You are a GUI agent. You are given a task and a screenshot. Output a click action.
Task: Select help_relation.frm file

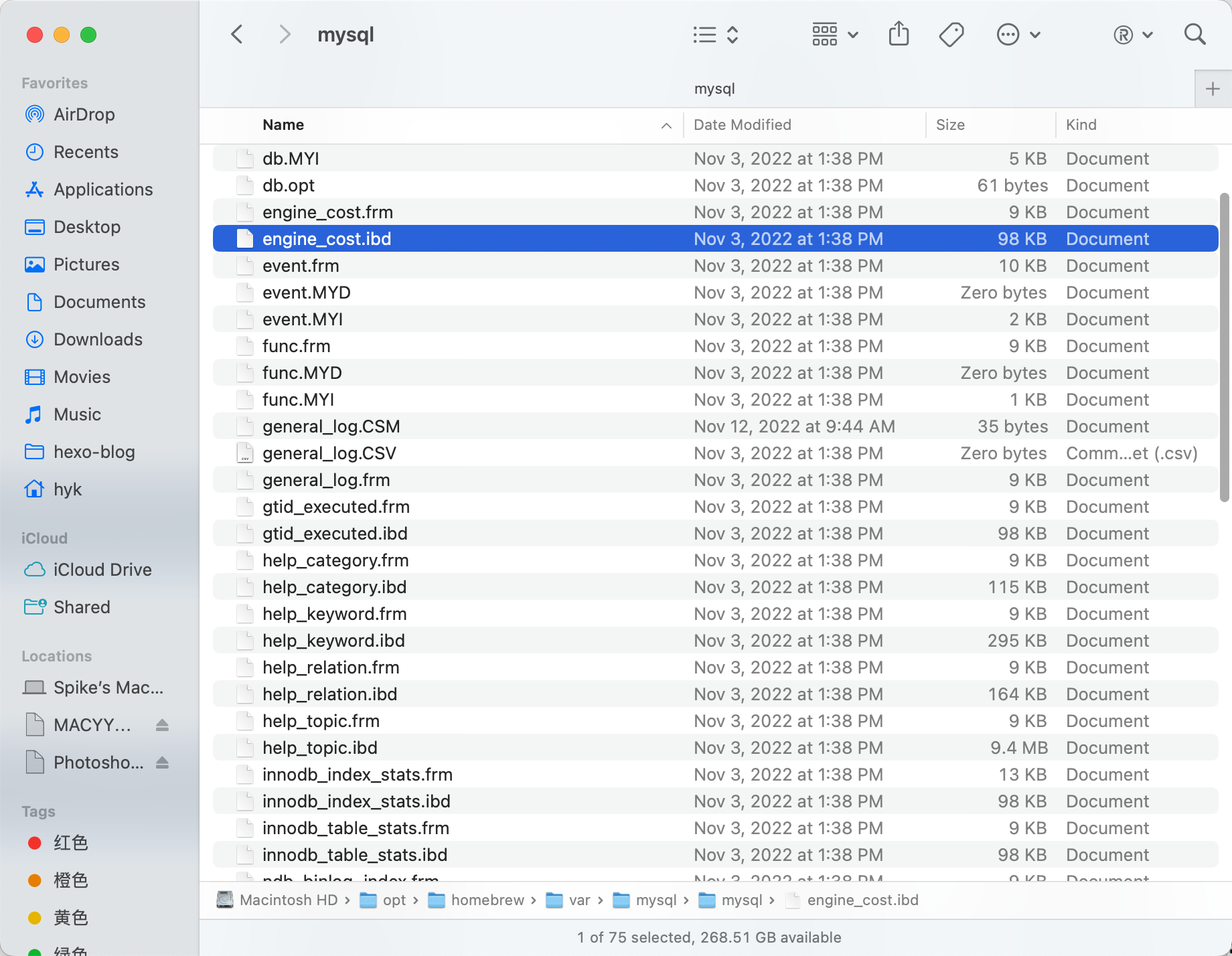tap(715, 667)
